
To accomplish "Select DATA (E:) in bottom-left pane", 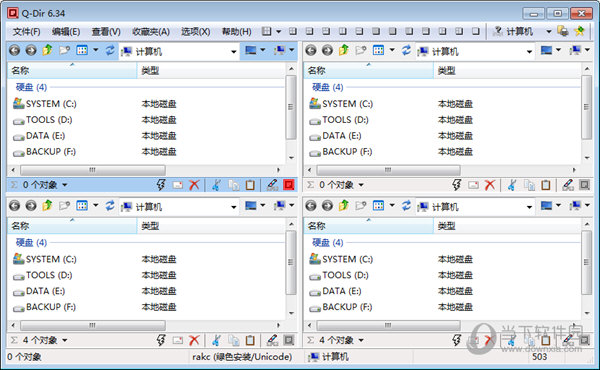I will [39, 291].
